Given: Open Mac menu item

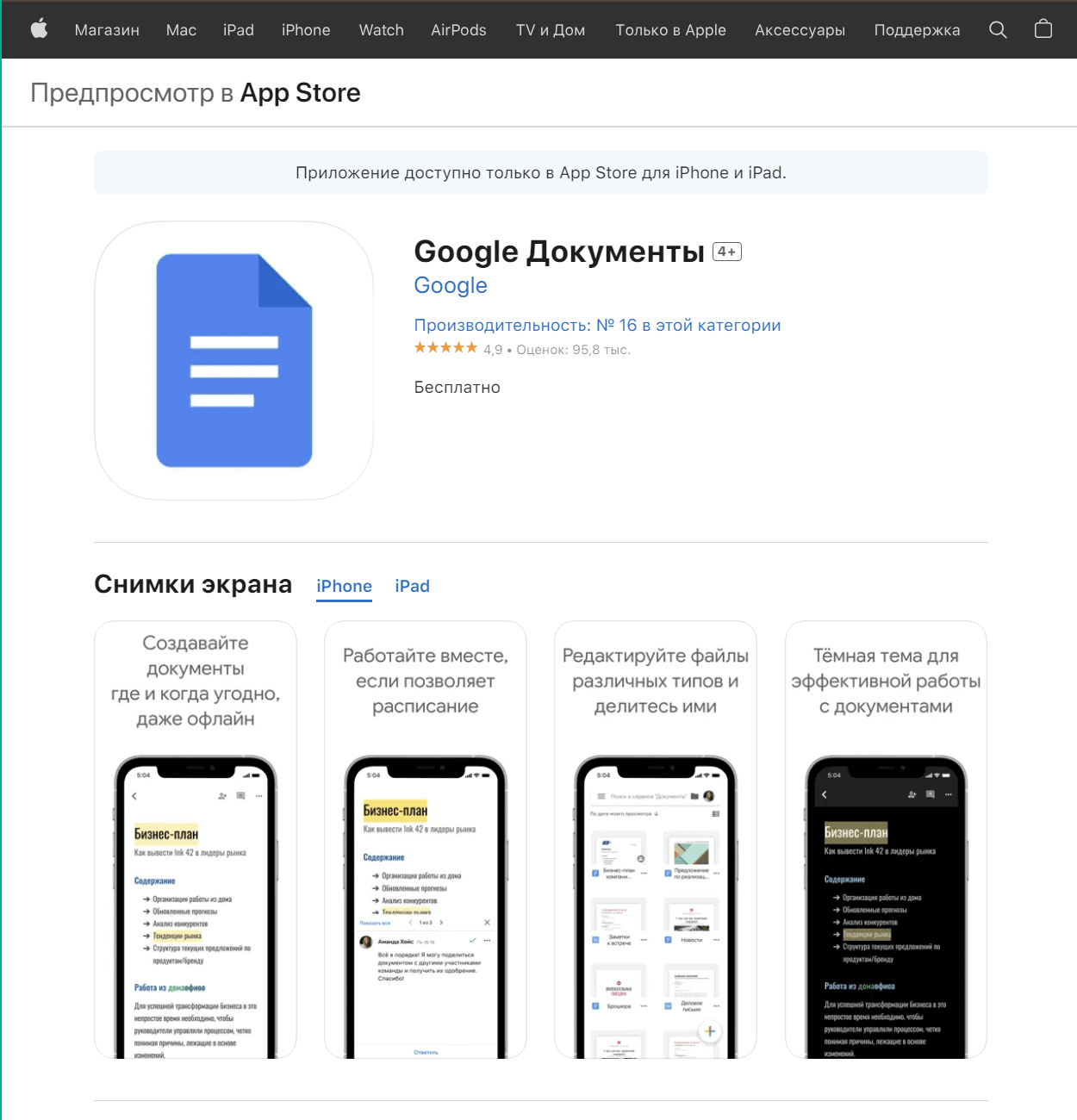Looking at the screenshot, I should coord(181,30).
